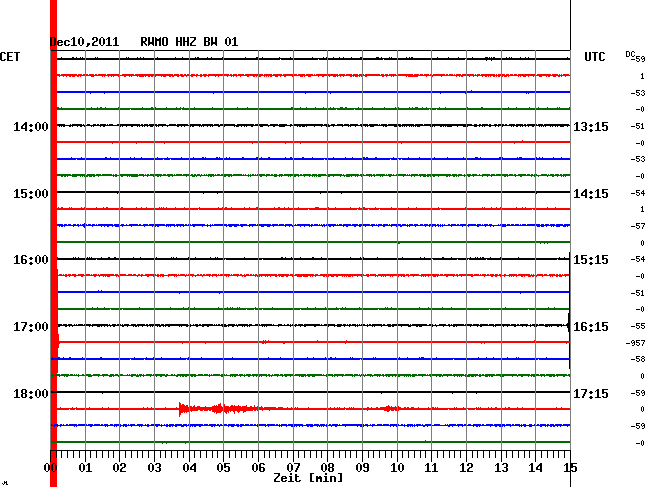Screen dimensions: 650x494
Task: Click minute label 01 on time axis
Action: (85, 468)
